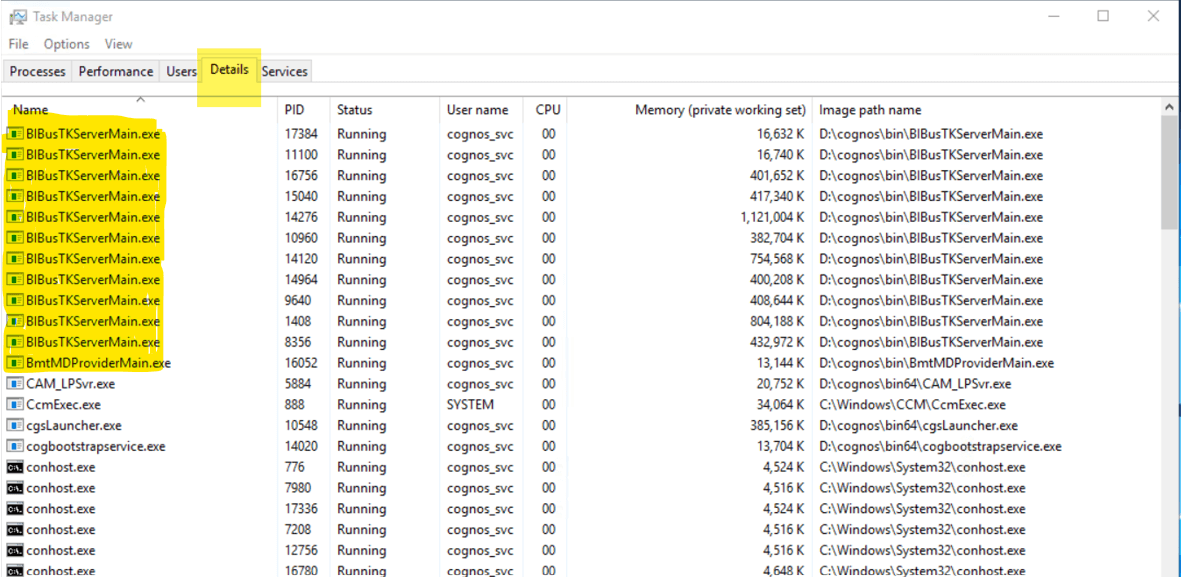Click path D:\cognos\bin\BmtMDProviderMain.exe

click(x=936, y=363)
